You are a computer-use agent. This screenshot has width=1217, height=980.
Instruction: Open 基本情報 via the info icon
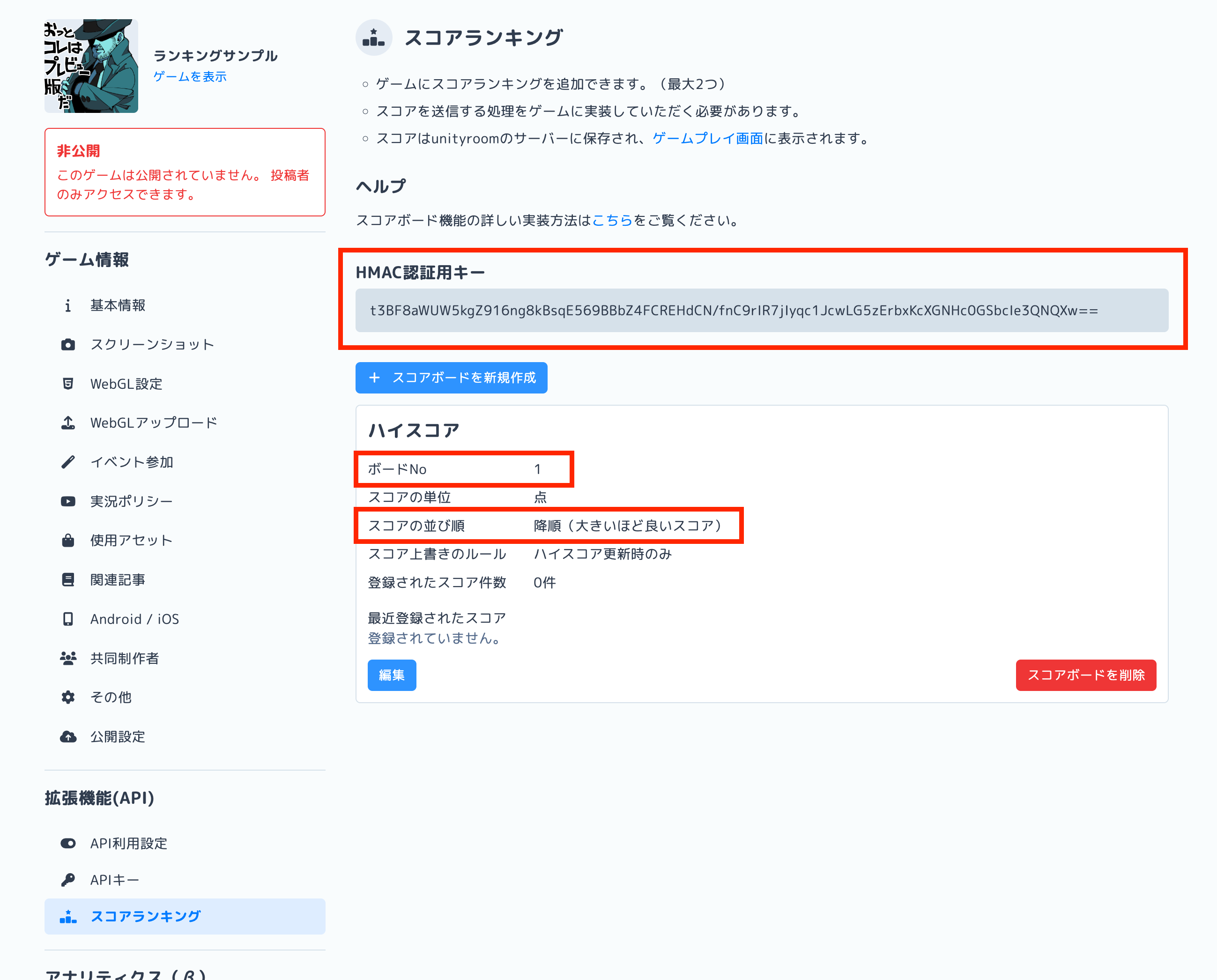coord(68,305)
